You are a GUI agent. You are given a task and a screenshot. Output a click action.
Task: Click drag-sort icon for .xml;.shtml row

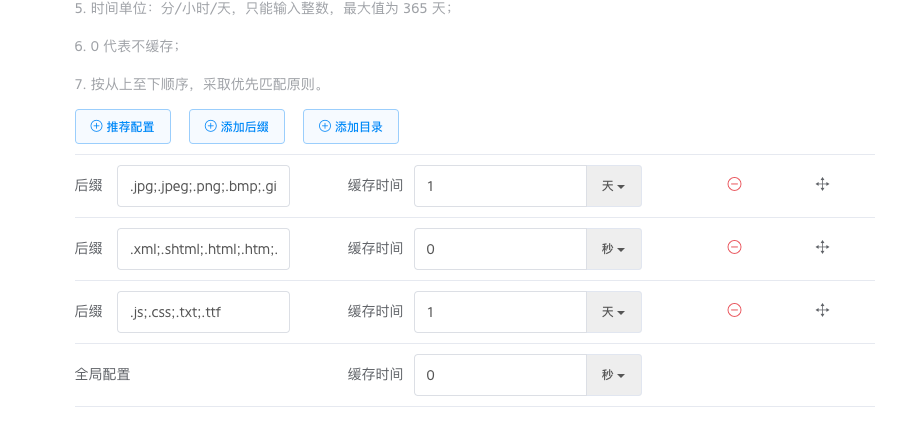click(823, 248)
